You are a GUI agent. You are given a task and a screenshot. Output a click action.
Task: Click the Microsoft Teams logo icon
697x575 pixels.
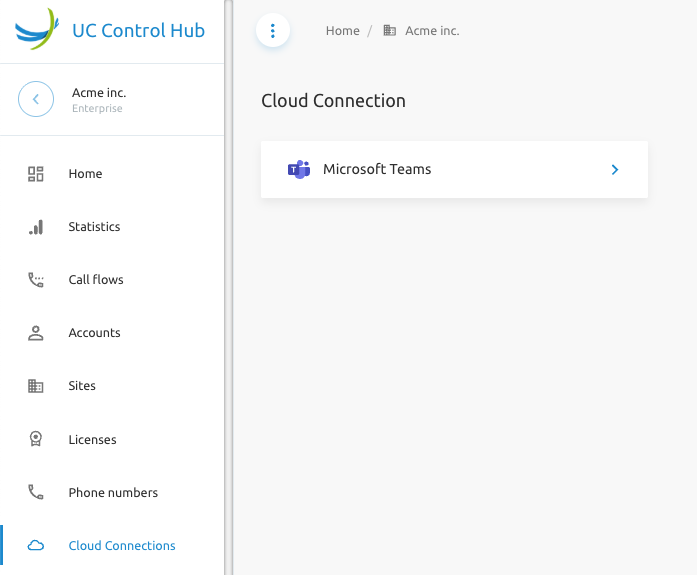pyautogui.click(x=299, y=169)
